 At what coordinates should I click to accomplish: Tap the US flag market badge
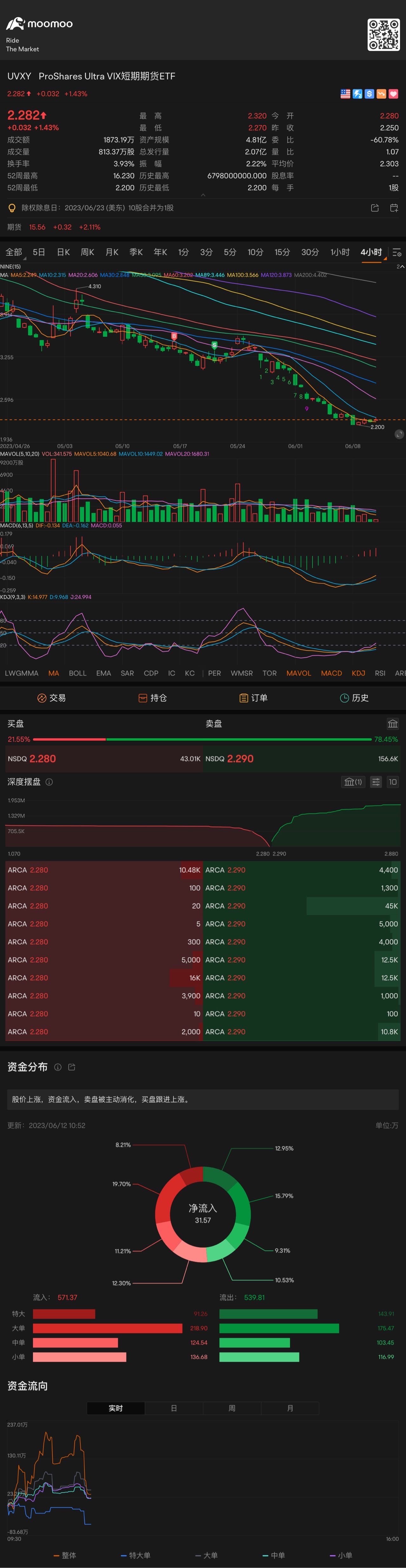tap(345, 94)
